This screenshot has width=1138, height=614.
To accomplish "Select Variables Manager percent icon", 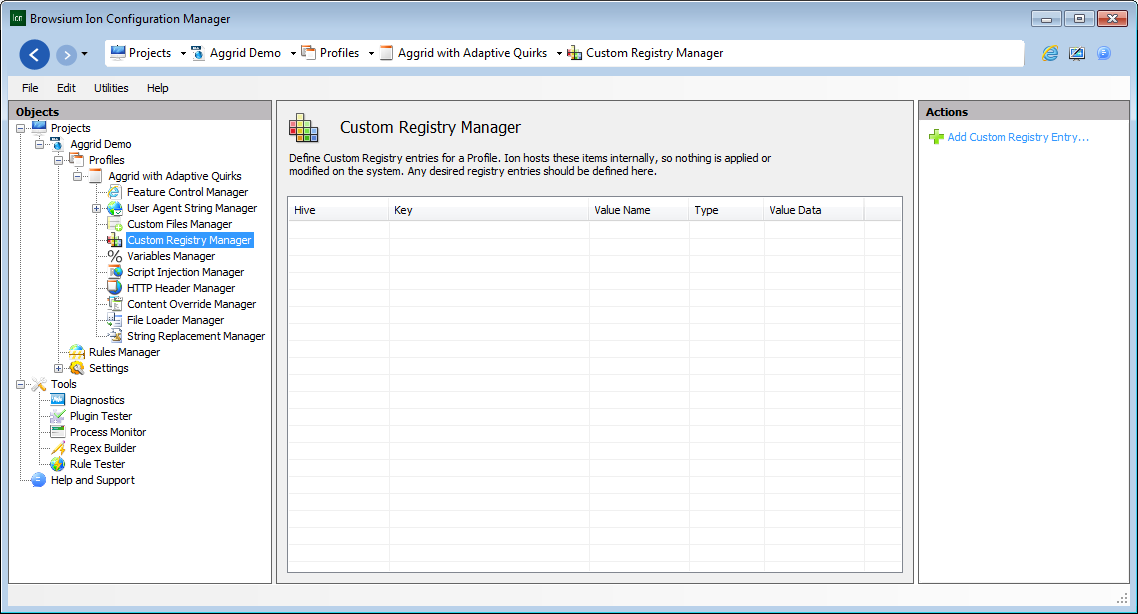I will [x=115, y=255].
